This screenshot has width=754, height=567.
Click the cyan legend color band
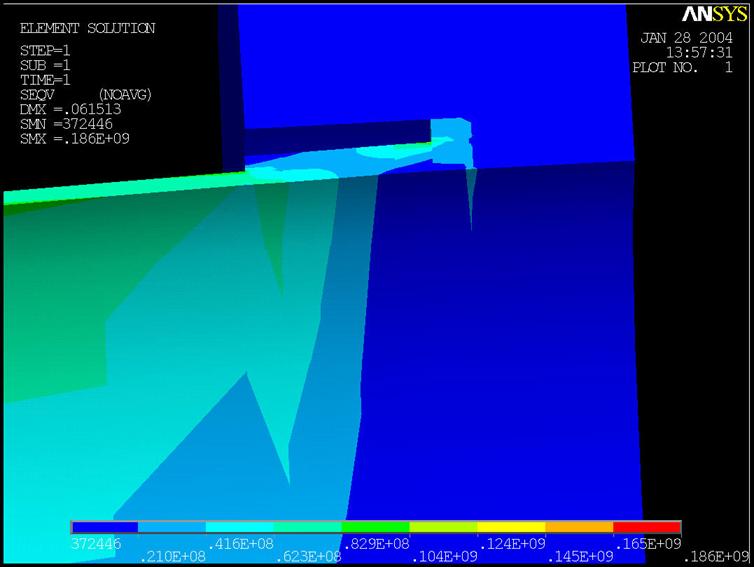[x=239, y=527]
